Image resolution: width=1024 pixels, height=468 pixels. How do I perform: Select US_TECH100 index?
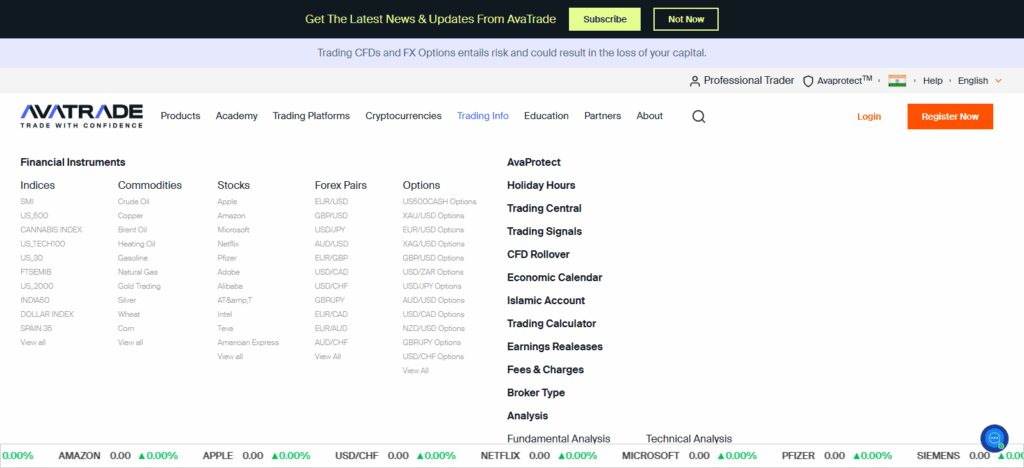[42, 244]
